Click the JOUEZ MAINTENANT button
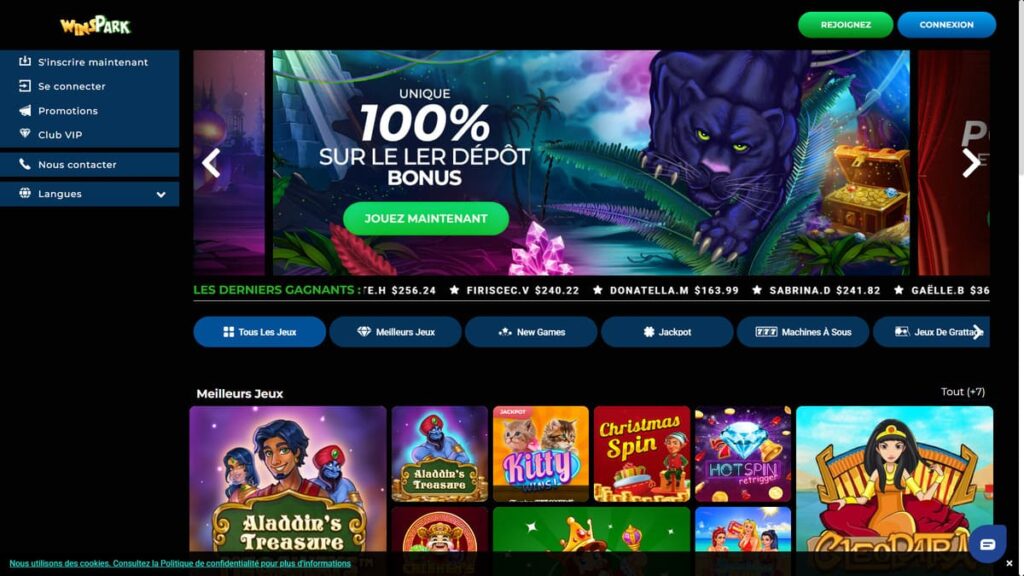 [x=426, y=218]
